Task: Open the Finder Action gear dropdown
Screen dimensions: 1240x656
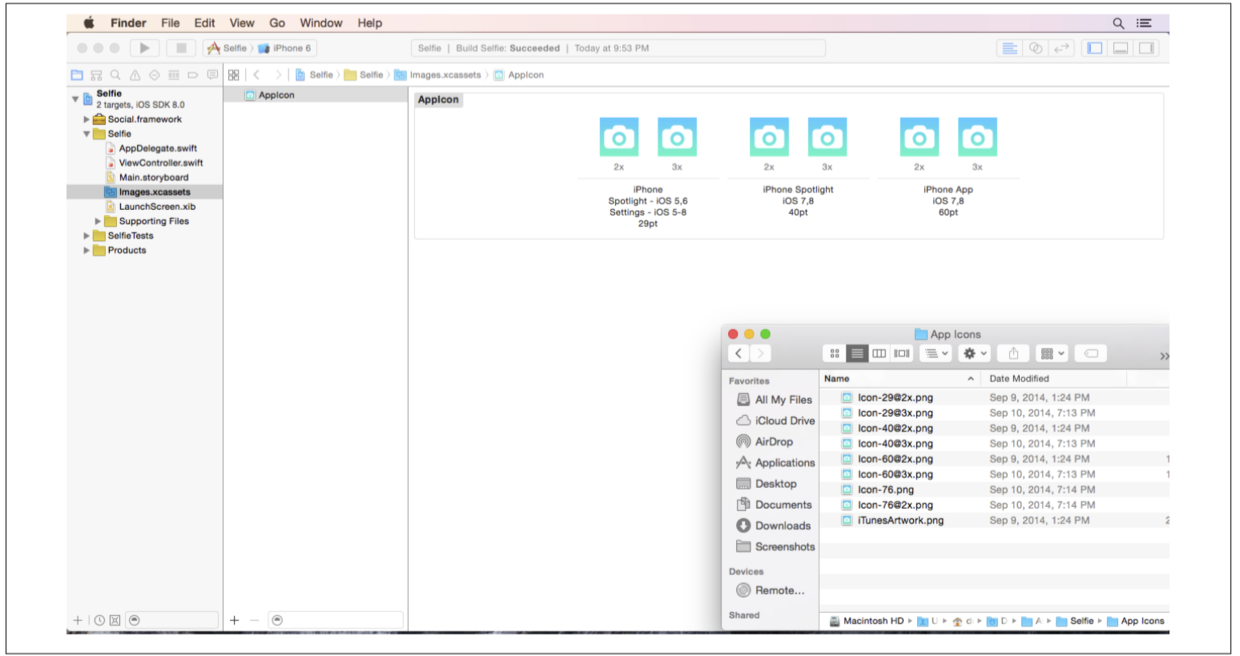Action: pos(974,354)
